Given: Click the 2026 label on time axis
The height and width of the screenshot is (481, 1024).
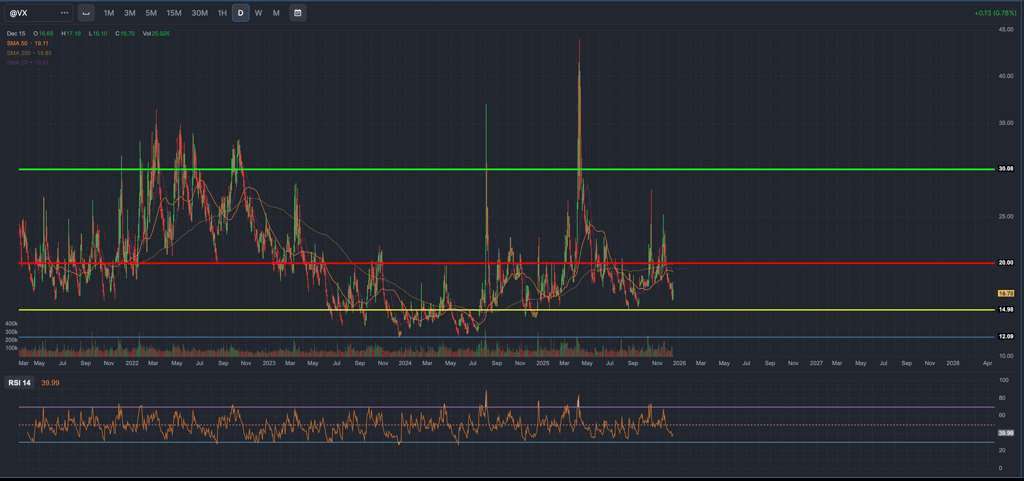Looking at the screenshot, I should tap(679, 362).
